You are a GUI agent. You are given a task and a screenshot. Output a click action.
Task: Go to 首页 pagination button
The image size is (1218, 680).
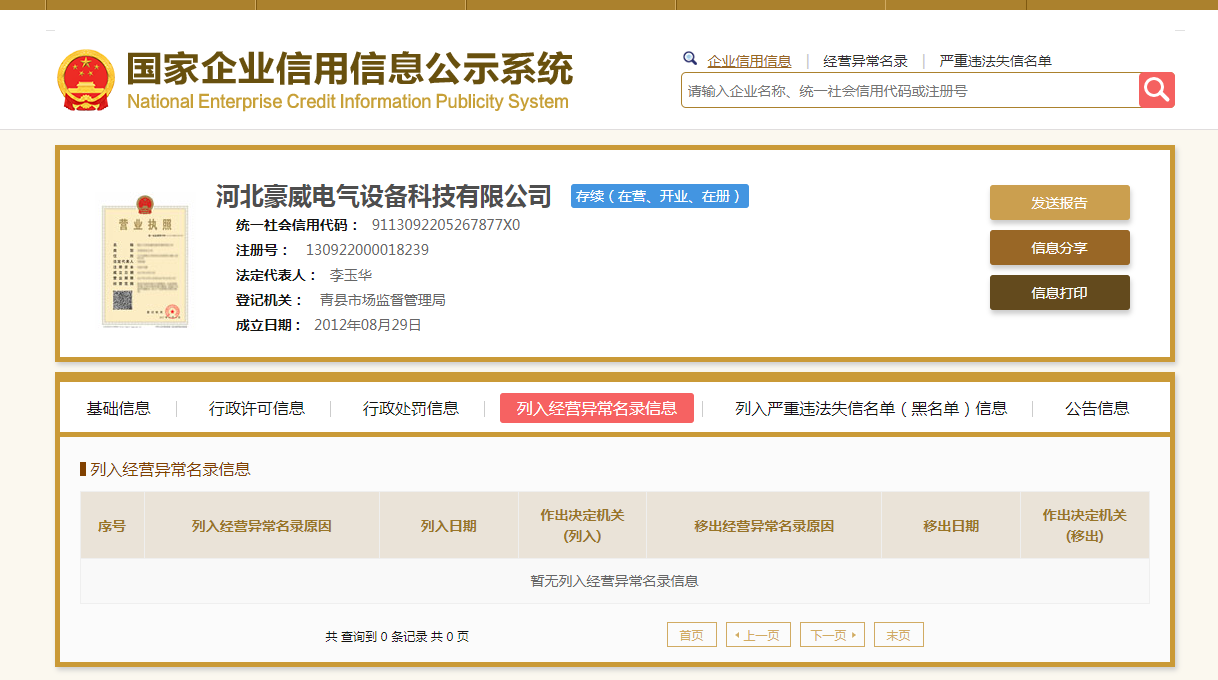tap(691, 635)
